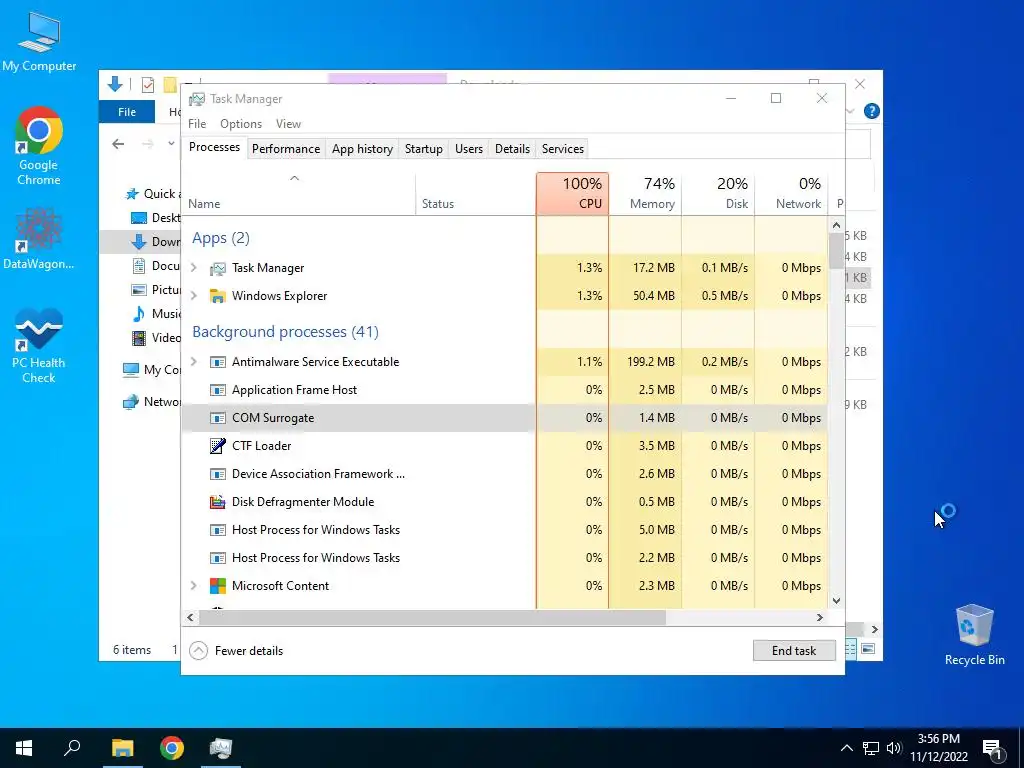This screenshot has height=768, width=1024.
Task: Click Explorer quick access download arrow icon
Action: [115, 84]
